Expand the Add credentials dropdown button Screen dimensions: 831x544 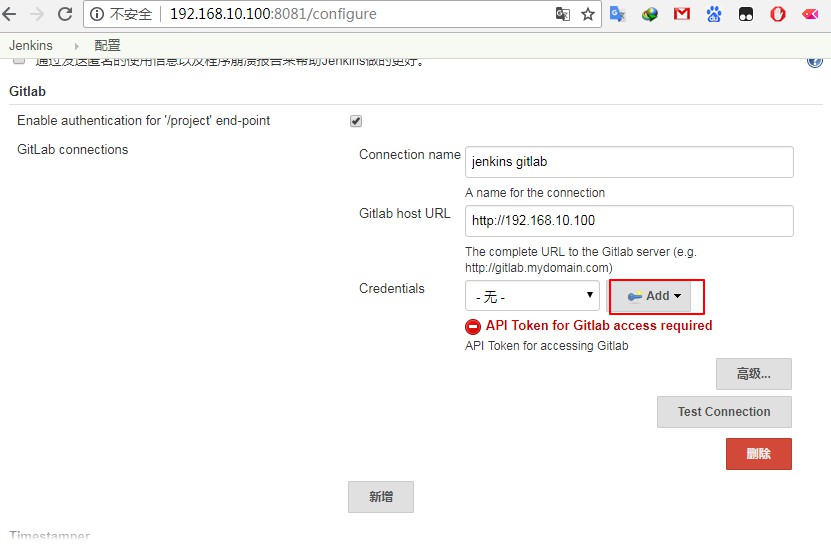(x=651, y=296)
